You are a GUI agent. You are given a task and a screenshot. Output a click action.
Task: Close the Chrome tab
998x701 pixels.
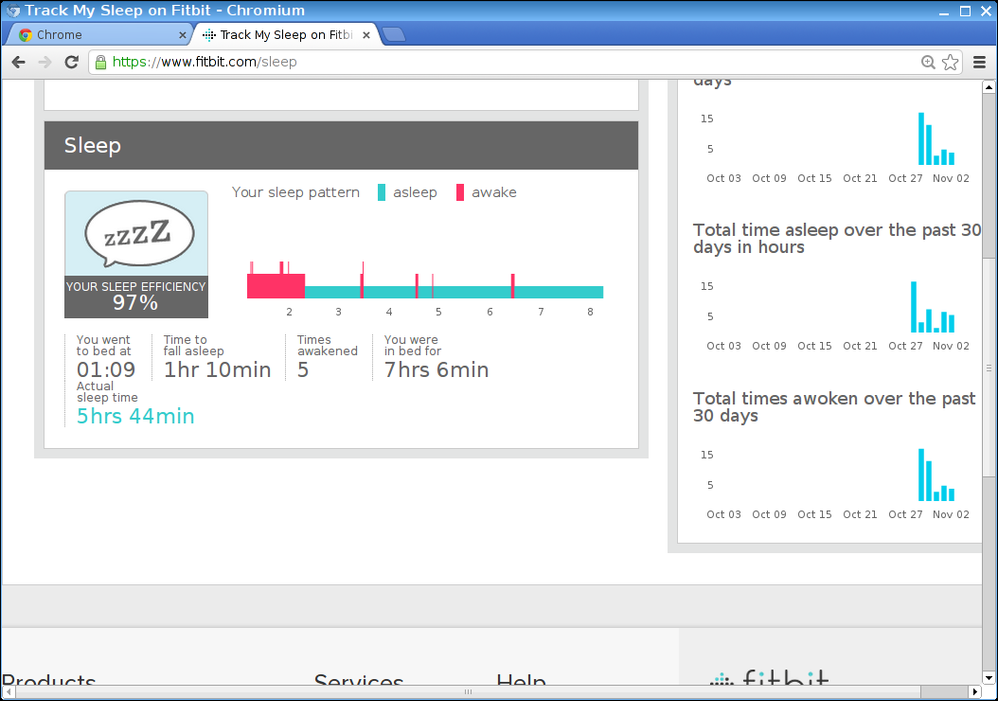pos(183,35)
